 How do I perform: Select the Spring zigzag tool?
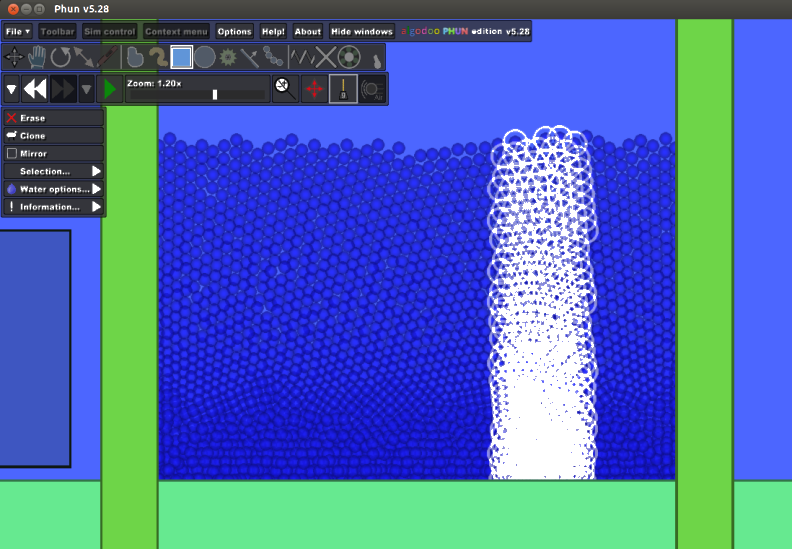[302, 57]
